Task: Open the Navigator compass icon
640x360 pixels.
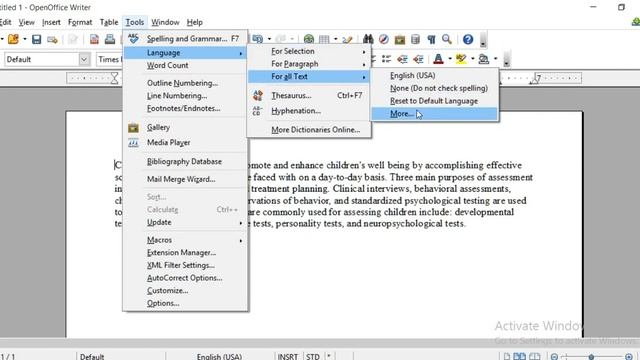Action: point(384,39)
